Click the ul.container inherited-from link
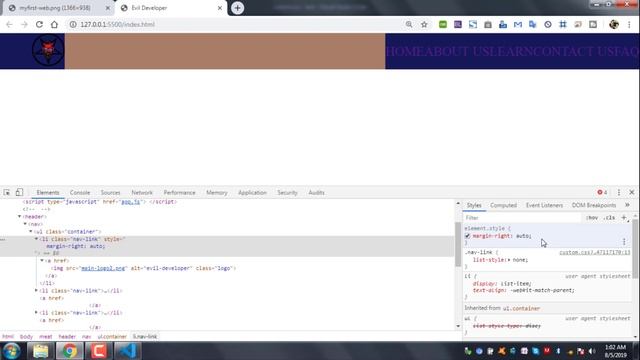Screen dimensions: 640x360 click(521, 308)
